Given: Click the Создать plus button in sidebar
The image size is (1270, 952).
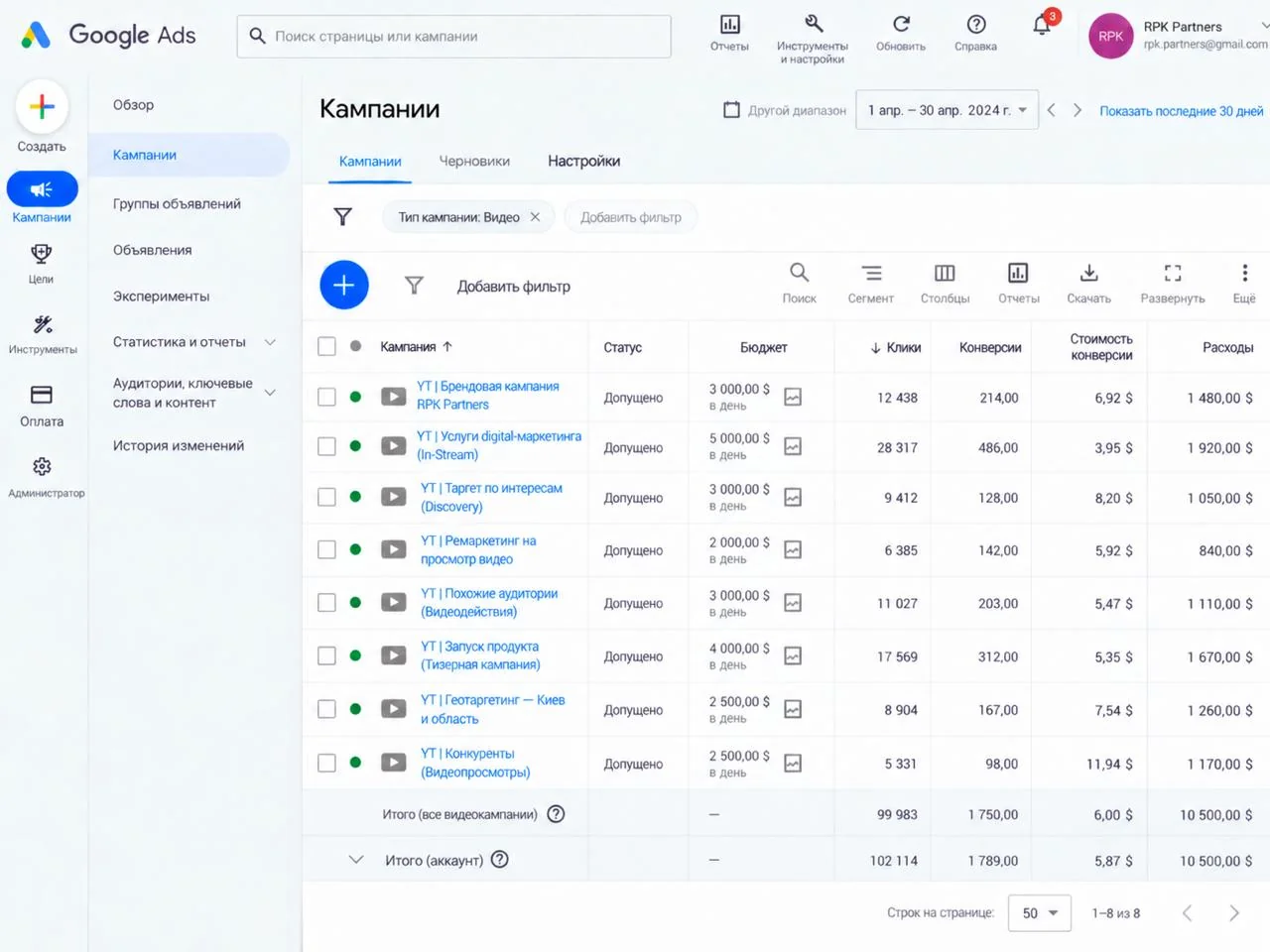Looking at the screenshot, I should point(42,106).
